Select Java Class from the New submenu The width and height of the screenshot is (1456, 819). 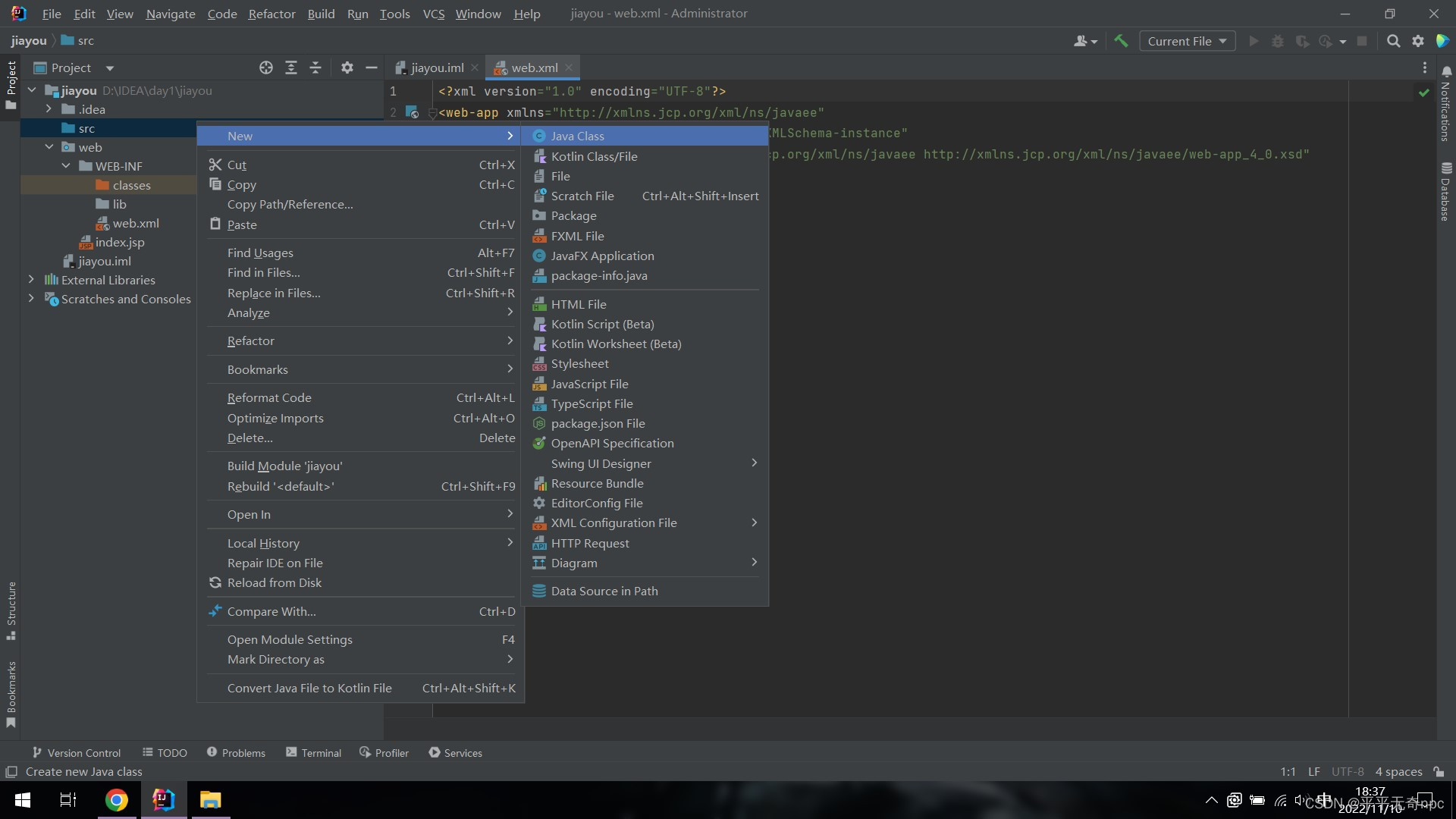(x=645, y=136)
